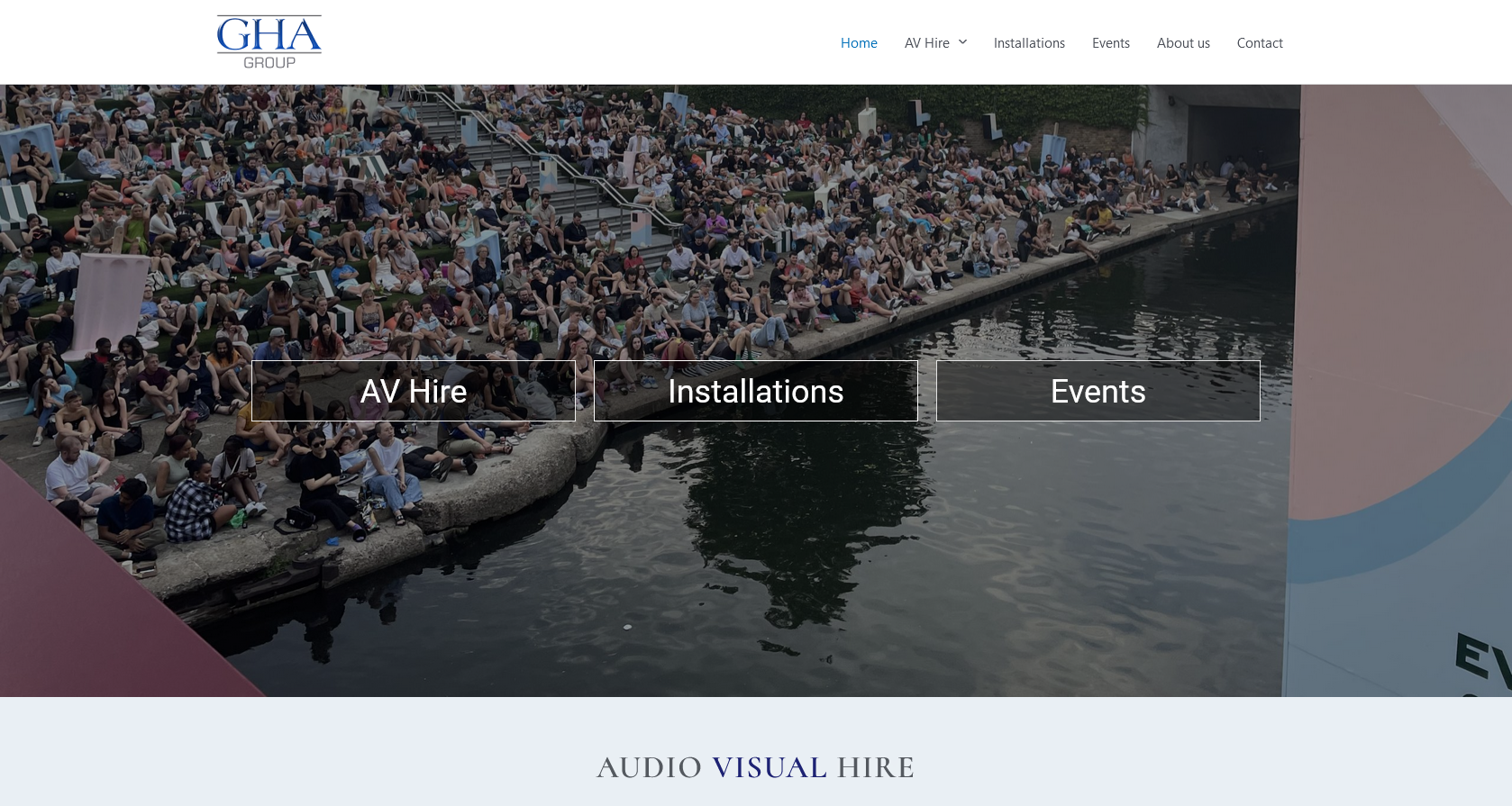1512x806 pixels.
Task: Click the dark canal water in hero image
Action: point(901,558)
